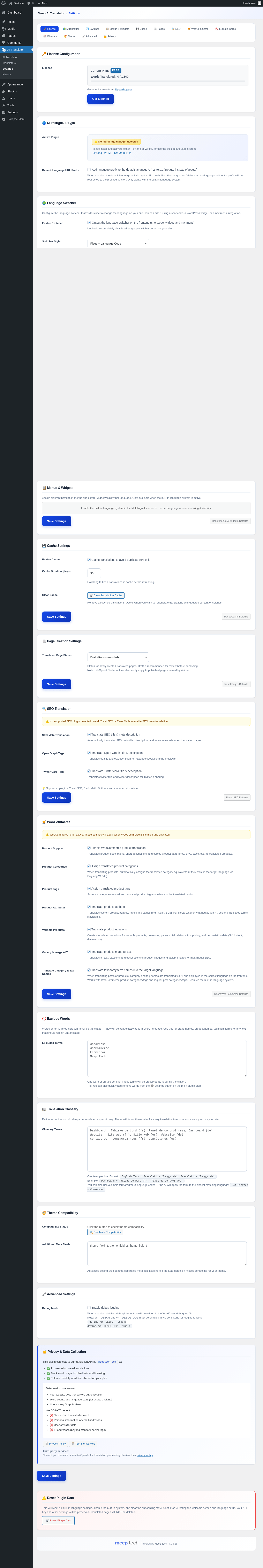Image resolution: width=263 pixels, height=1568 pixels.
Task: Open the Switcher Style dropdown
Action: (118, 244)
